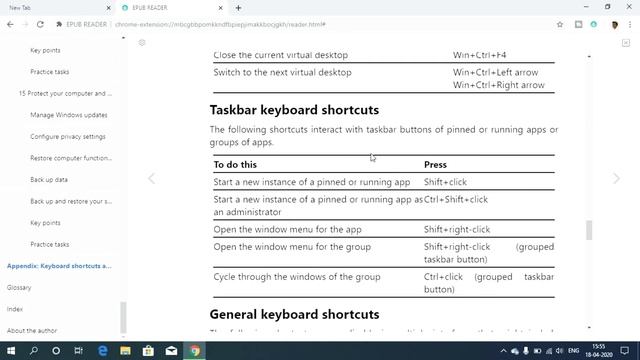Open Microsoft Store from taskbar
Image resolution: width=640 pixels, height=360 pixels.
(x=148, y=351)
